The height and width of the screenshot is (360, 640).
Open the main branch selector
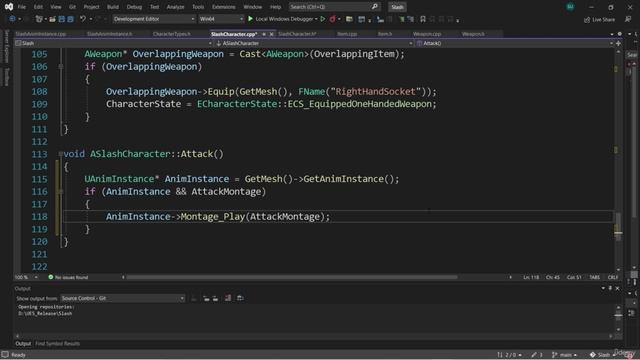(x=564, y=355)
